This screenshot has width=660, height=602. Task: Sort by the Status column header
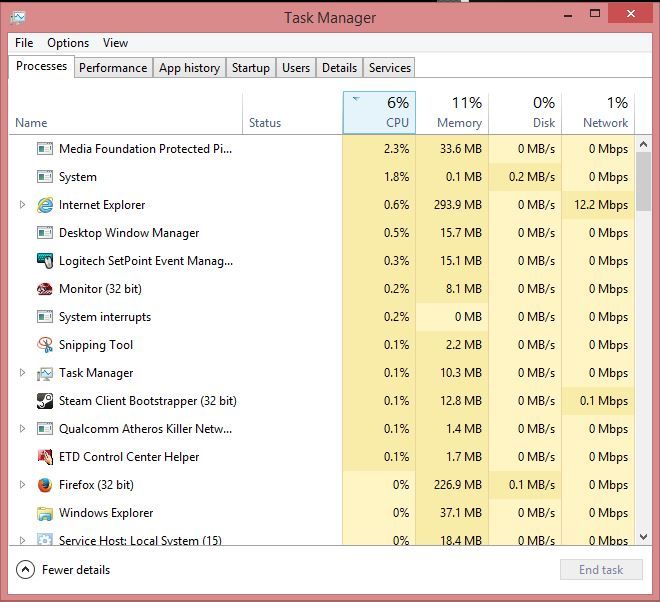[293, 113]
